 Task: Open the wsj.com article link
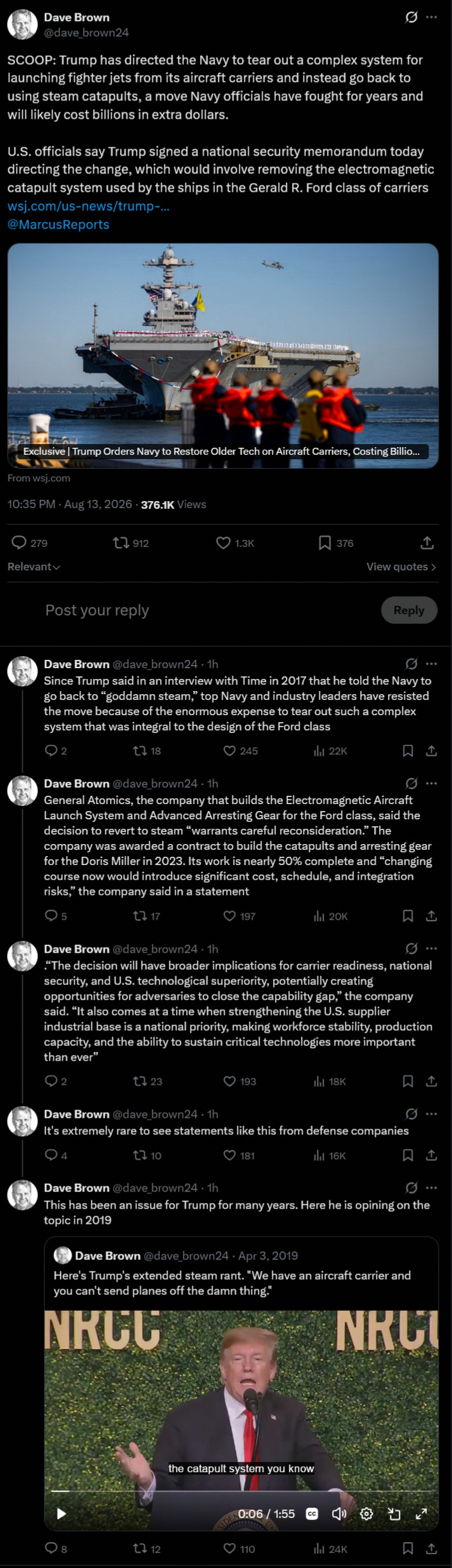click(88, 206)
